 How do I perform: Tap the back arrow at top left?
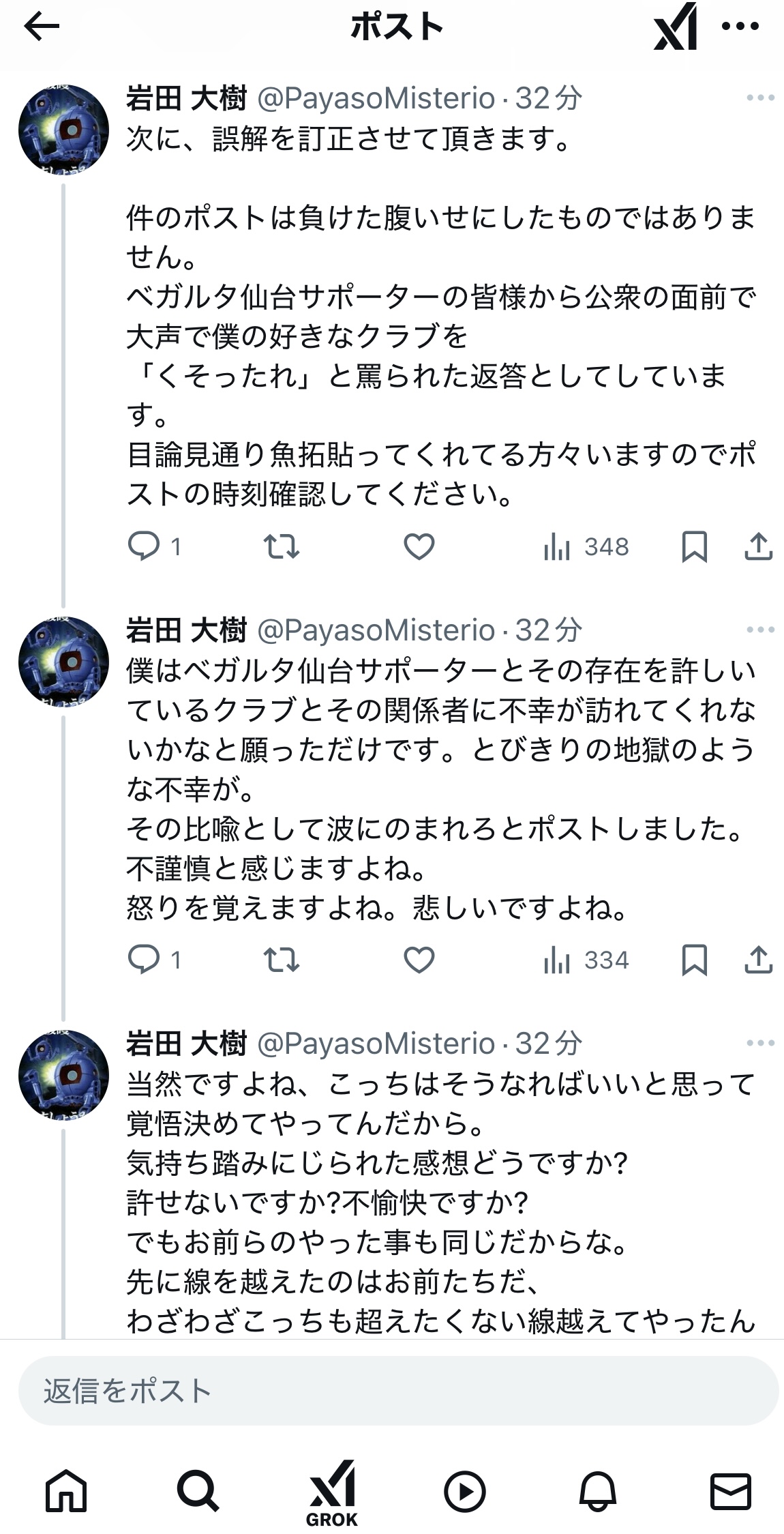42,27
